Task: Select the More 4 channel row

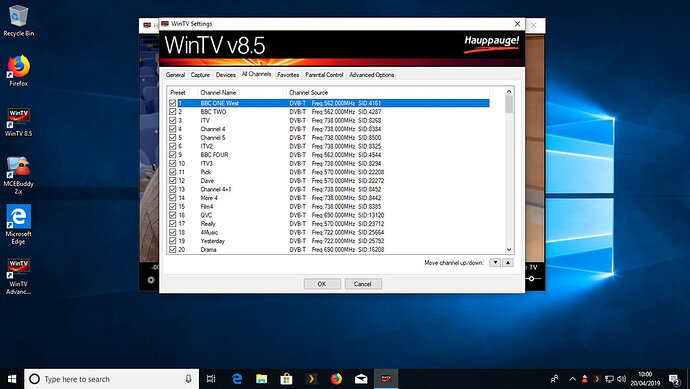Action: pos(328,198)
